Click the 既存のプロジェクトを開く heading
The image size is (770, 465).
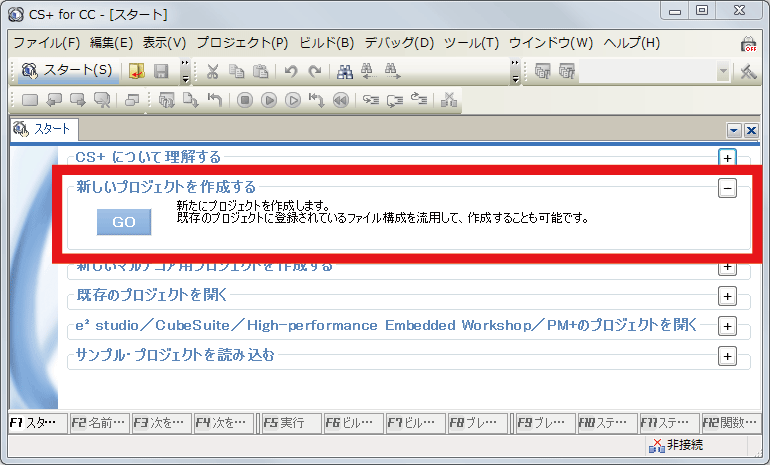[152, 295]
